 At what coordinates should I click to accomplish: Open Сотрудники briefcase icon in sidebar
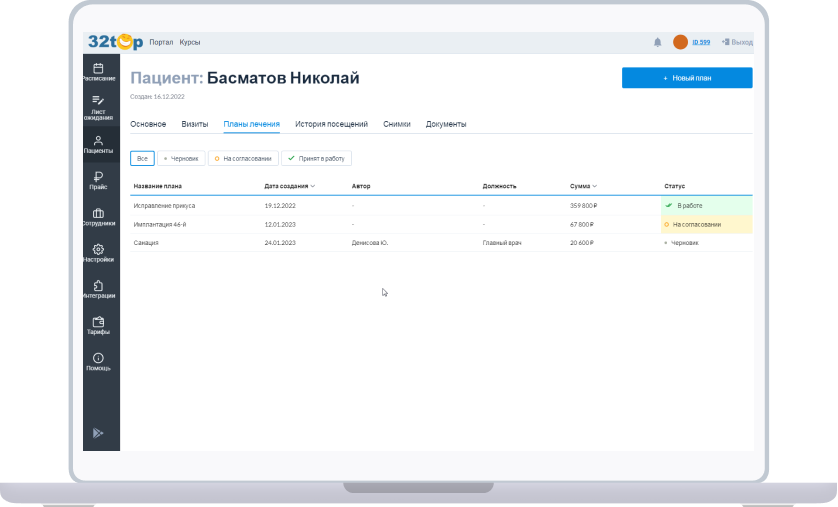pos(98,216)
